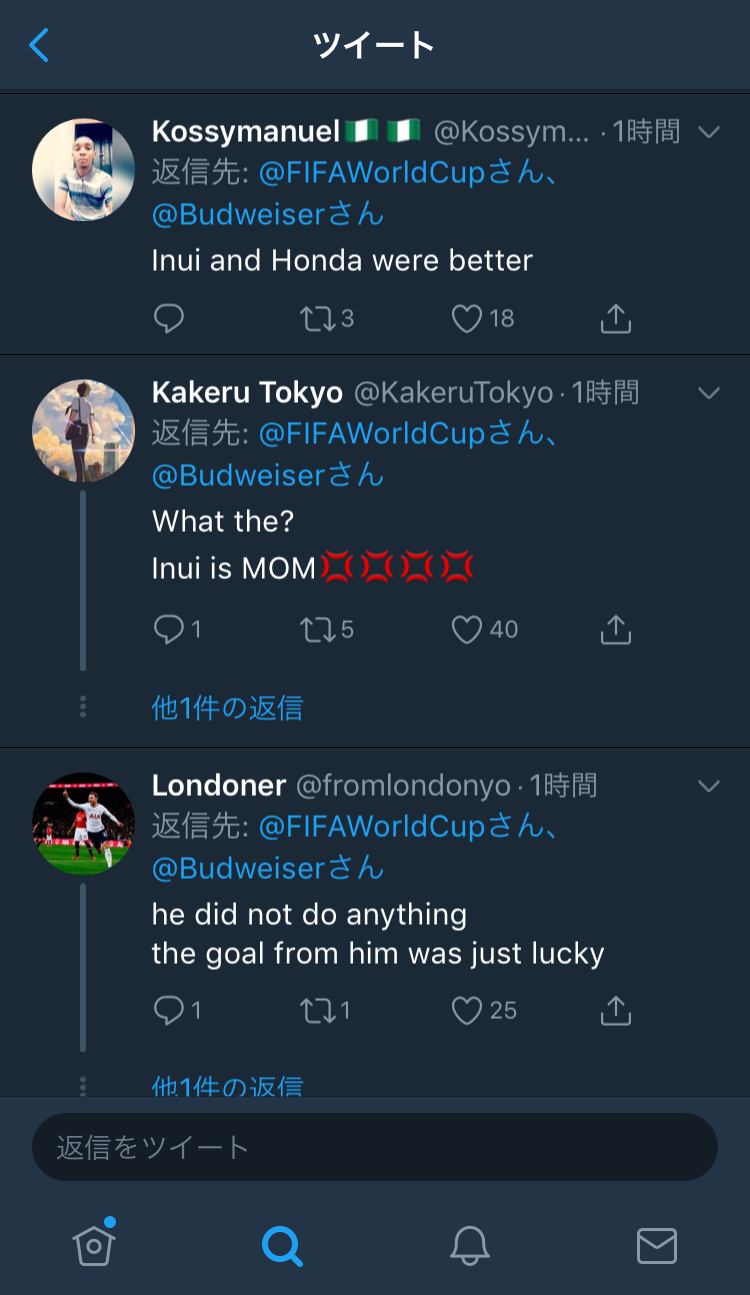Viewport: 750px width, 1295px height.
Task: Open Londoner's profile picture
Action: (x=83, y=823)
